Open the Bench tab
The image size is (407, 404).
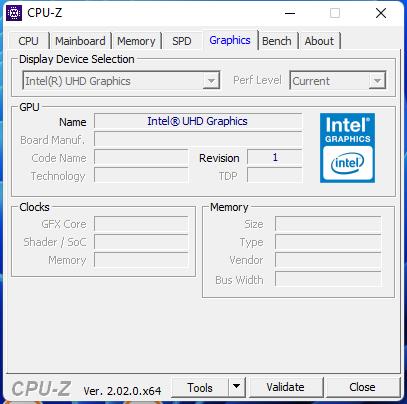tap(277, 41)
